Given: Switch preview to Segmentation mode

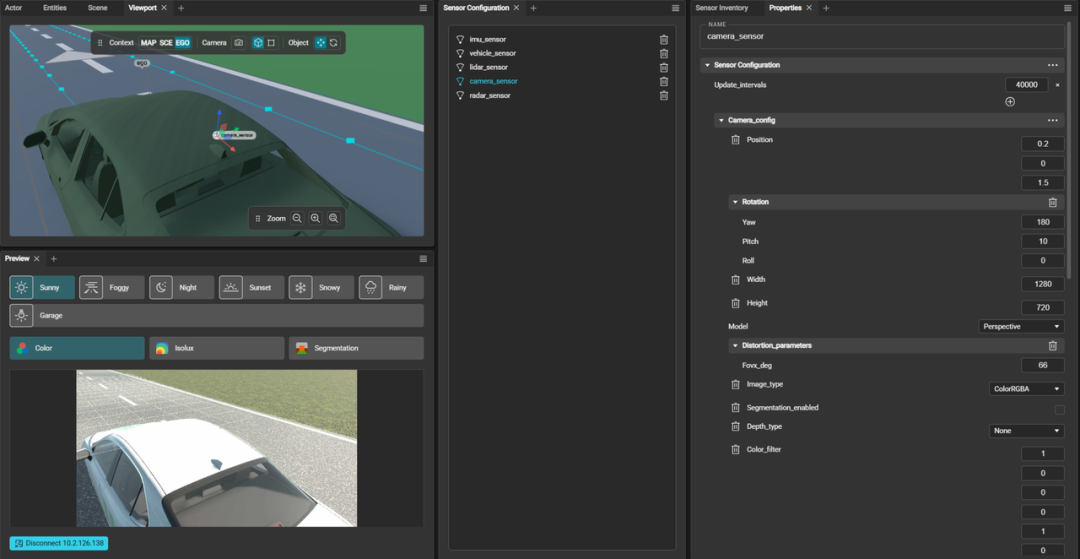Looking at the screenshot, I should click(356, 348).
